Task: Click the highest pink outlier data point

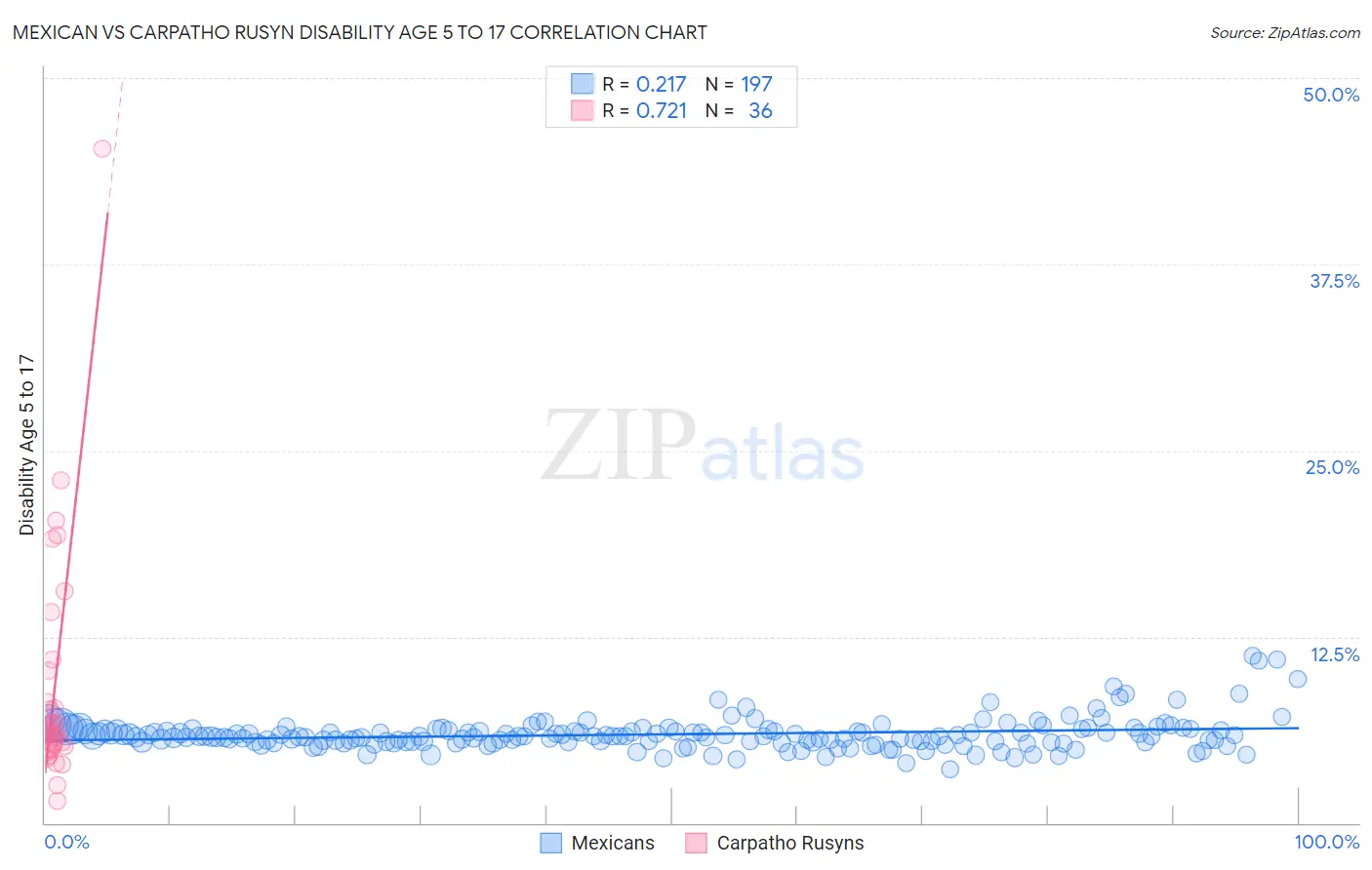Action: pyautogui.click(x=102, y=148)
